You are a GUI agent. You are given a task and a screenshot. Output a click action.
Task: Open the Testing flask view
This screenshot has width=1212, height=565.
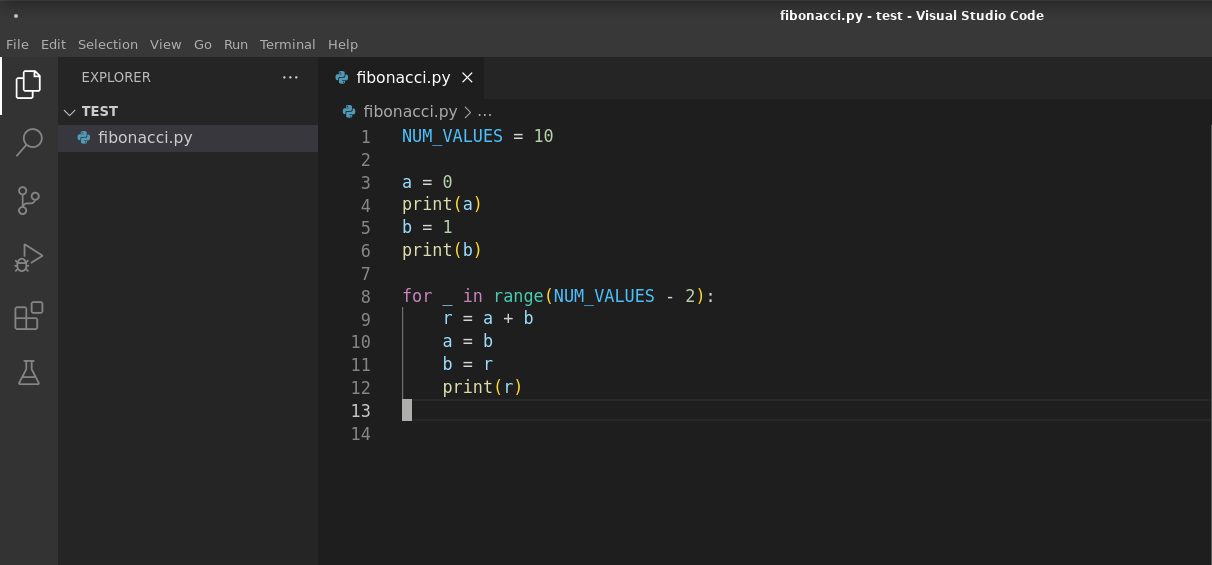[28, 373]
